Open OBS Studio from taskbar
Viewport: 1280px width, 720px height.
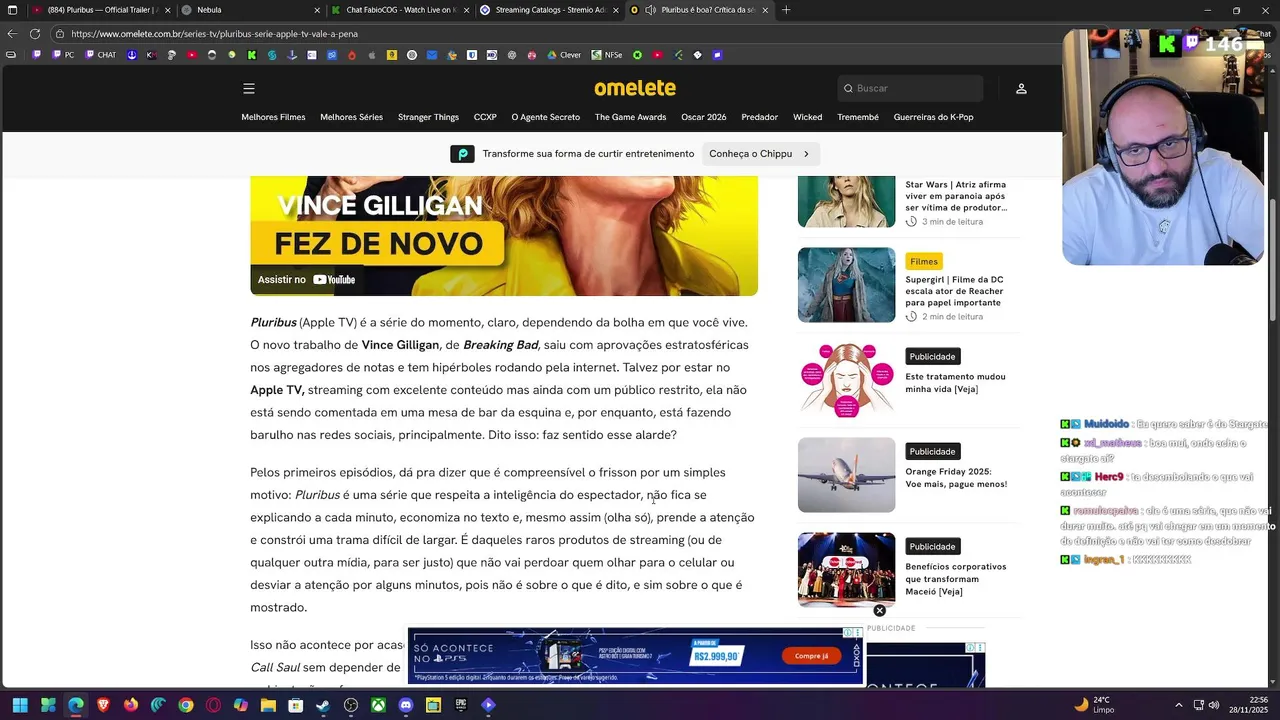[351, 705]
